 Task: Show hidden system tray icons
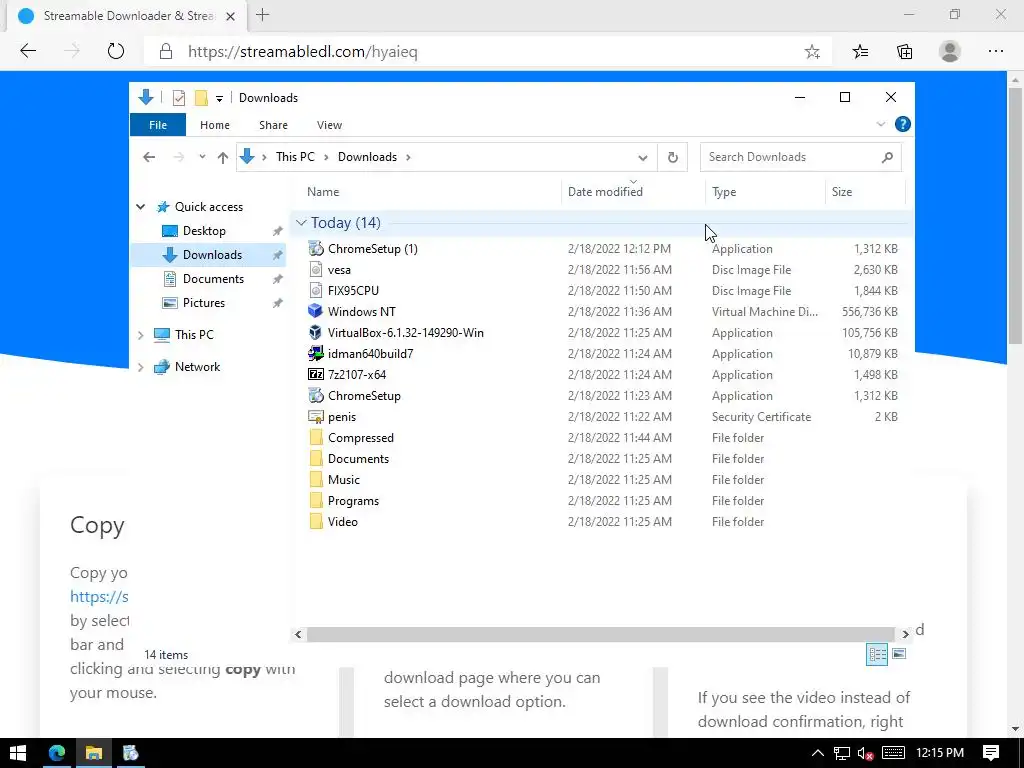pos(817,753)
